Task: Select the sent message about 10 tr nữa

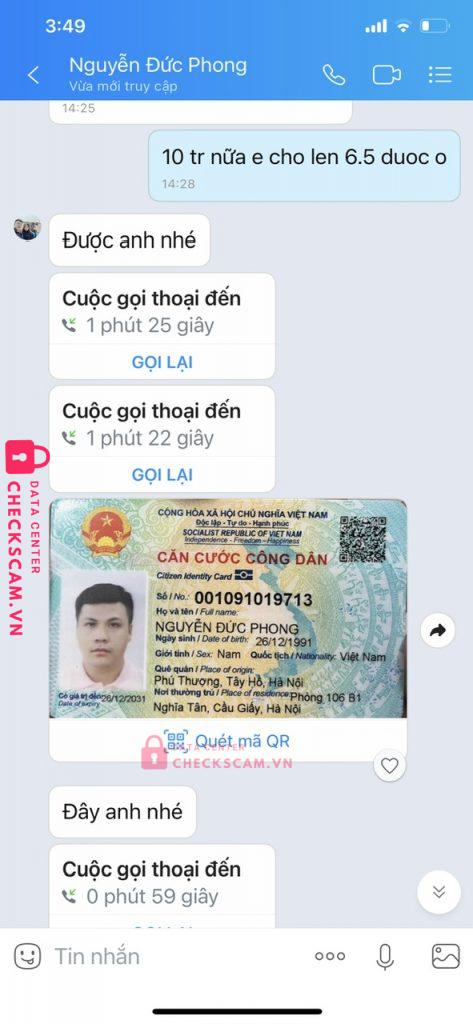Action: pos(304,165)
